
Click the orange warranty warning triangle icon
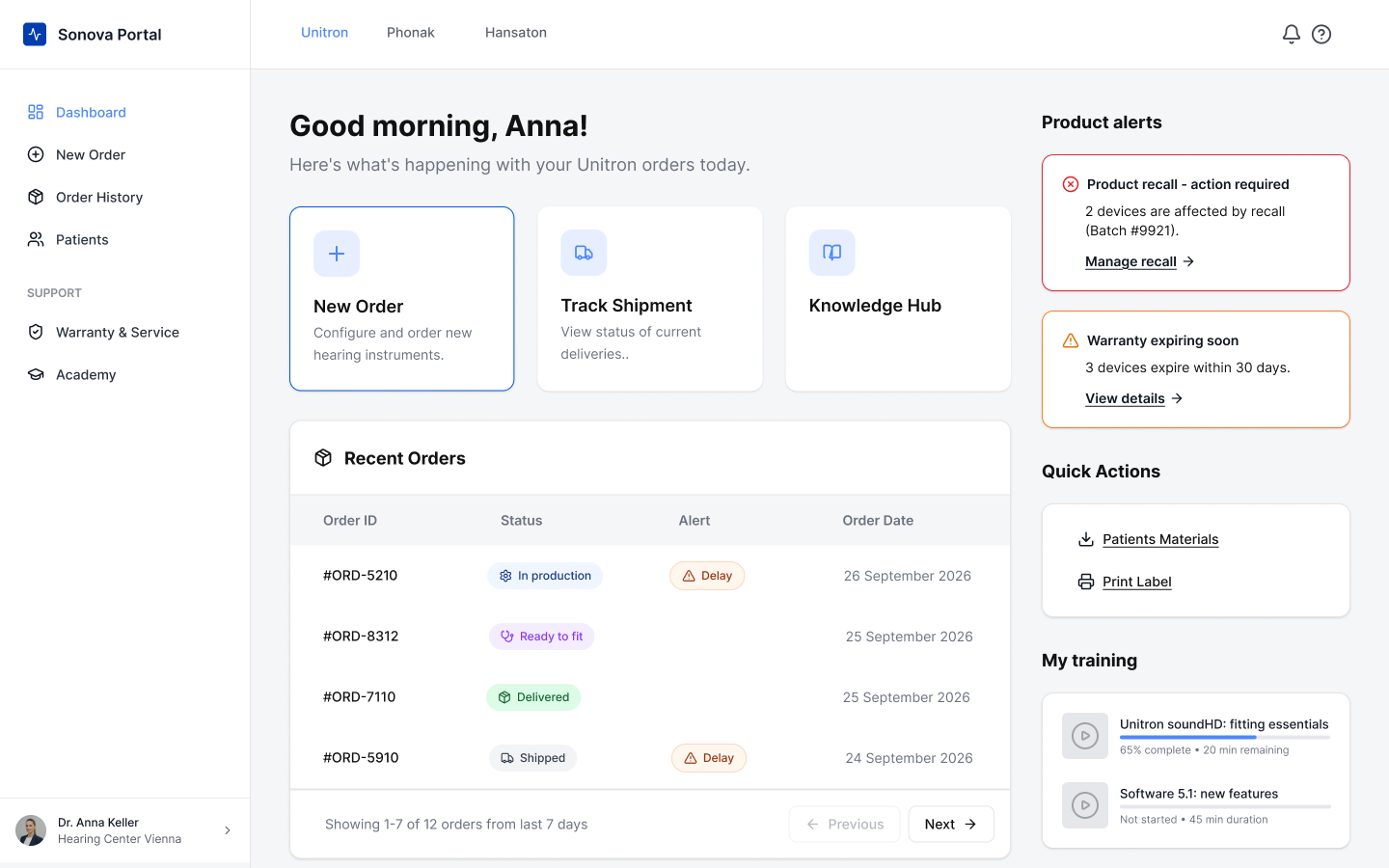(x=1071, y=340)
